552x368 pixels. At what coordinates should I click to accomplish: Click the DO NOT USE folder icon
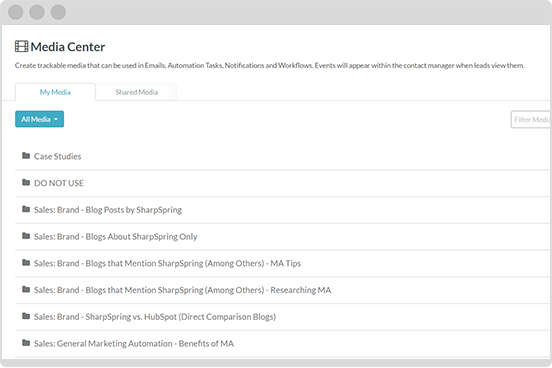tap(26, 182)
